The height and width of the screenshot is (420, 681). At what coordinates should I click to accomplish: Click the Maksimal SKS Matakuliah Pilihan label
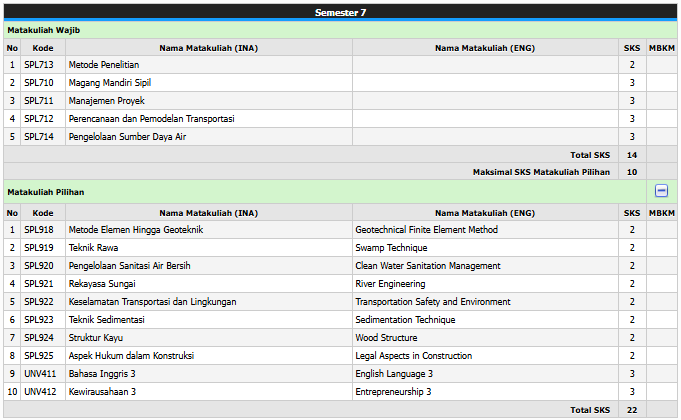pyautogui.click(x=541, y=172)
